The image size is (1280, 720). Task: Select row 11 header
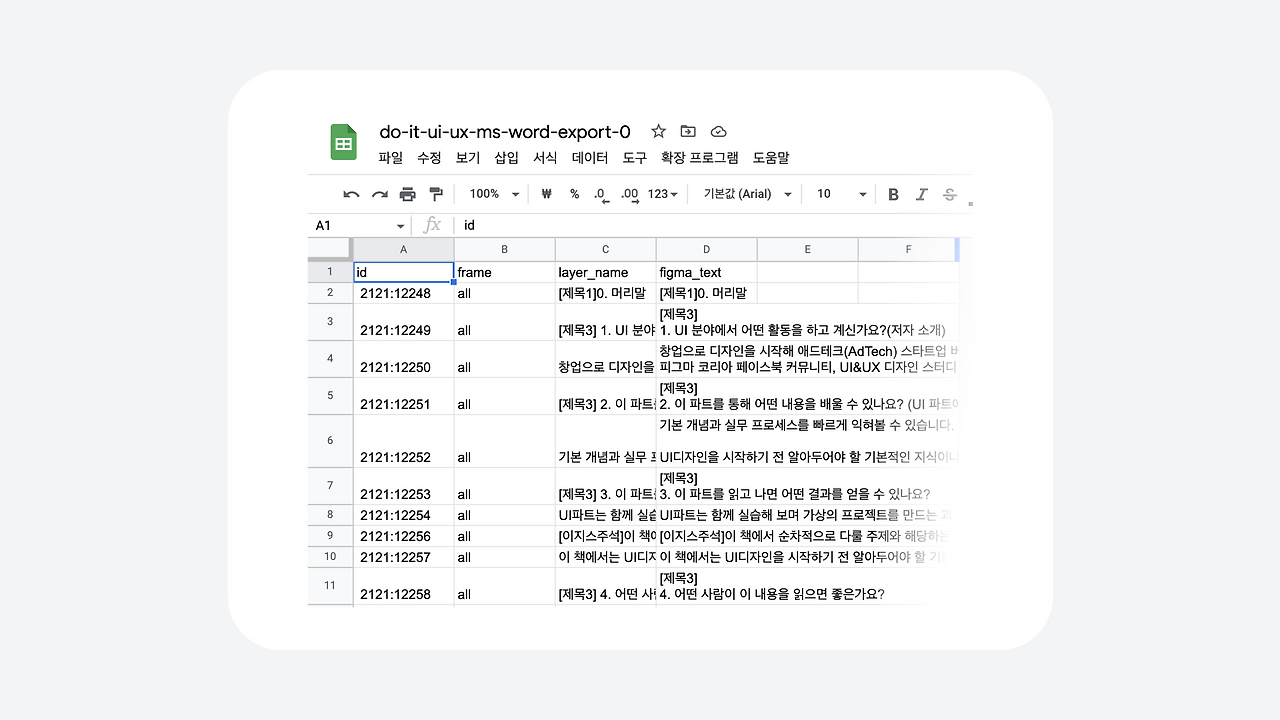point(330,586)
